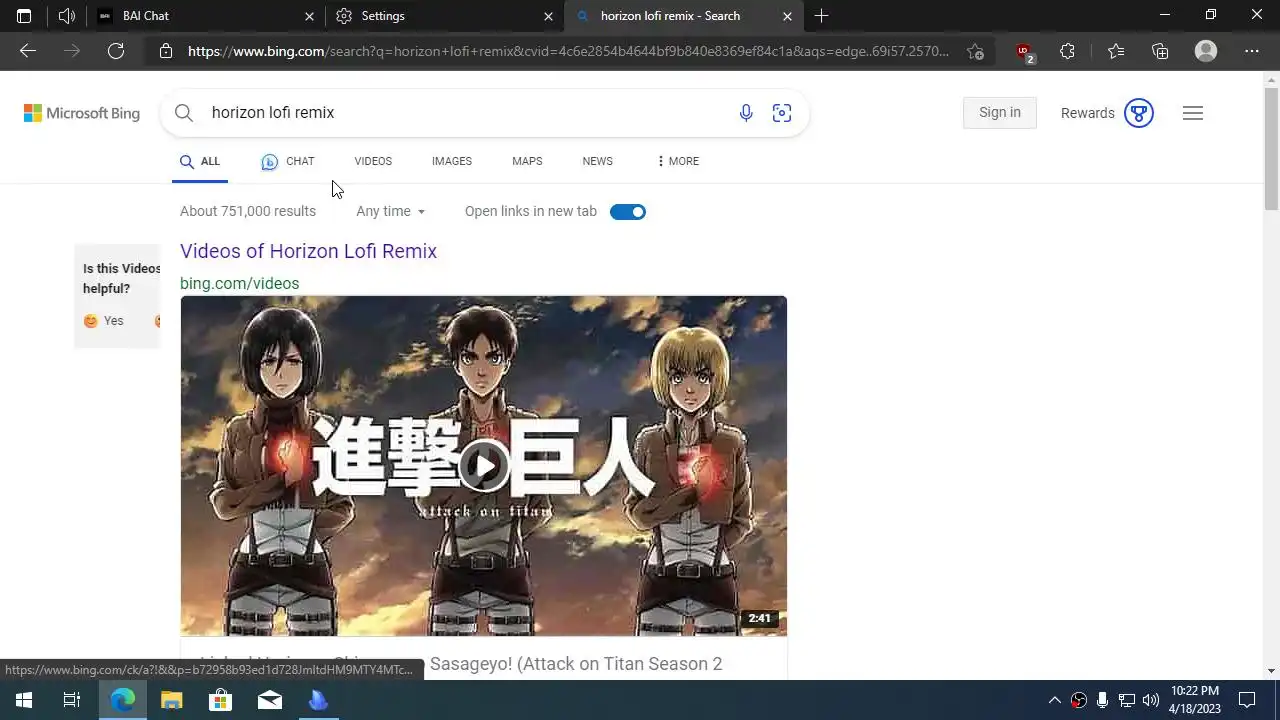This screenshot has height=720, width=1280.
Task: Open the bing.com/videos link
Action: point(240,283)
